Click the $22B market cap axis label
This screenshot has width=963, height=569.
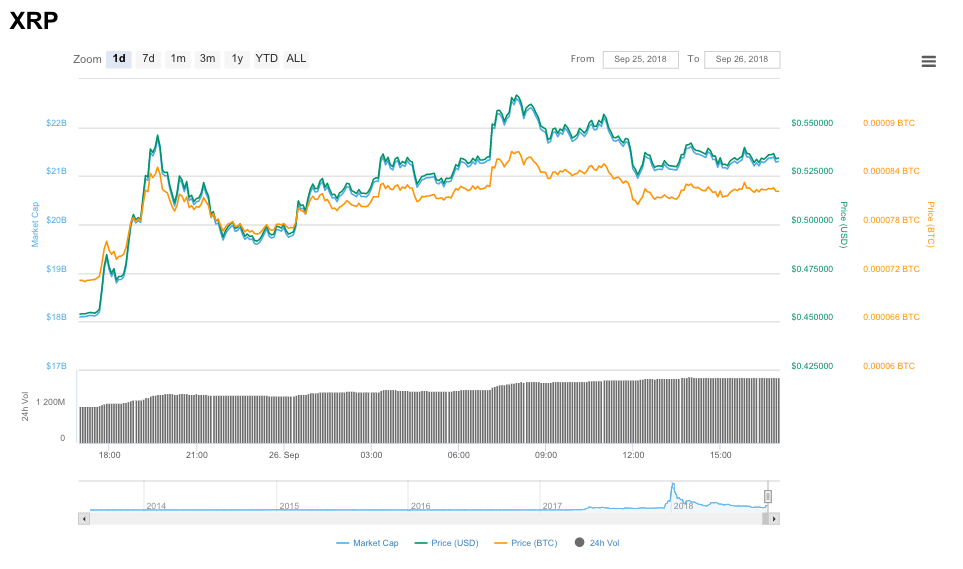point(57,124)
